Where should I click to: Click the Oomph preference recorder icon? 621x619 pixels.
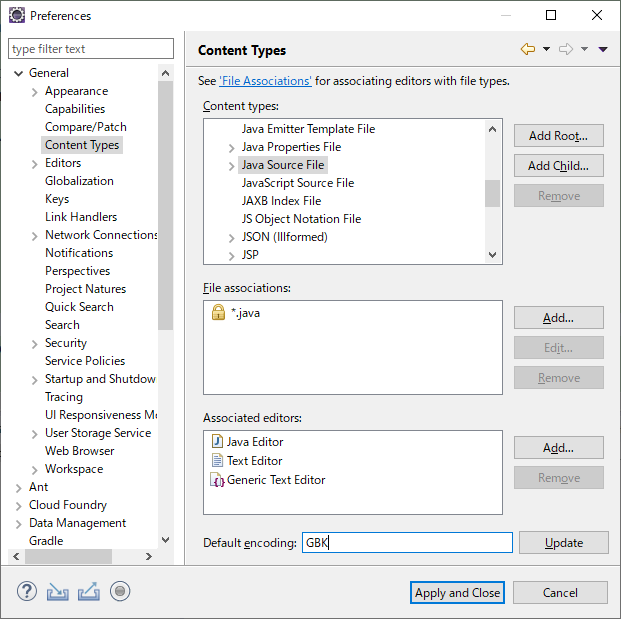(120, 591)
